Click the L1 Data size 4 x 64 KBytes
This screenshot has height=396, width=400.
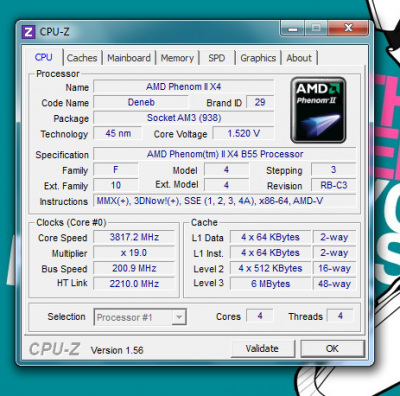[x=270, y=237]
